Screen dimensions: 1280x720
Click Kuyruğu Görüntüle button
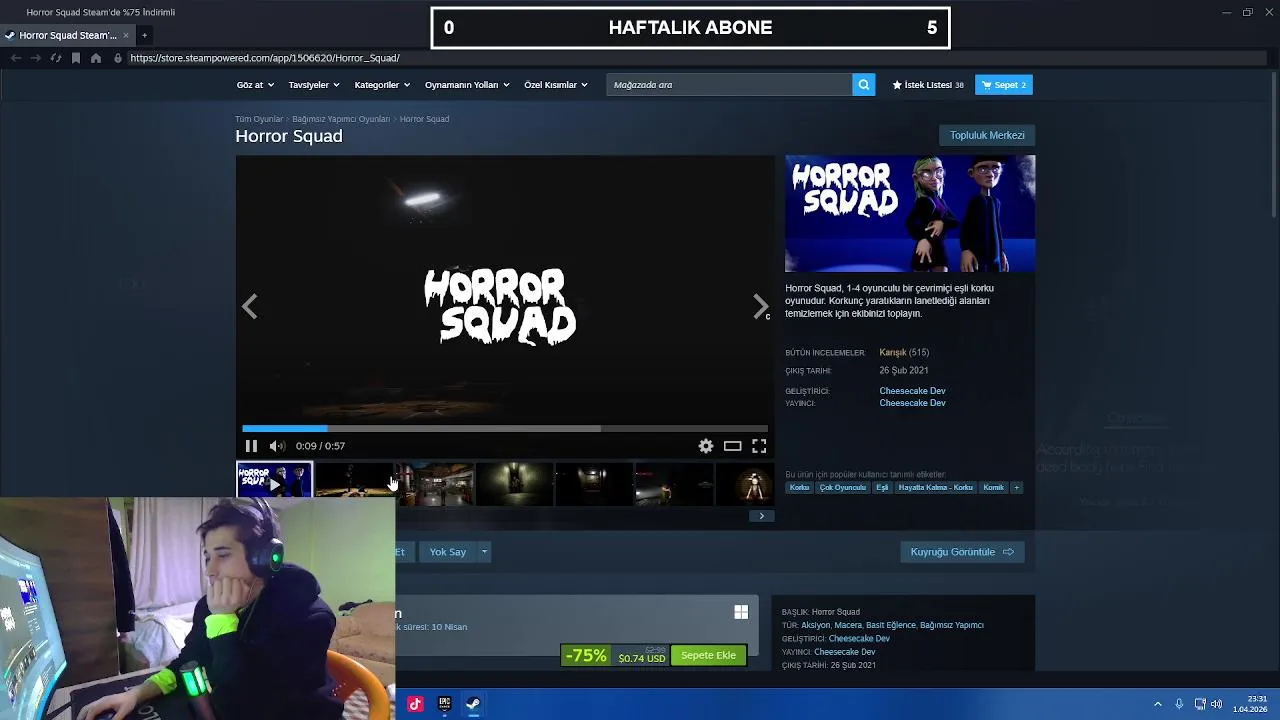962,552
